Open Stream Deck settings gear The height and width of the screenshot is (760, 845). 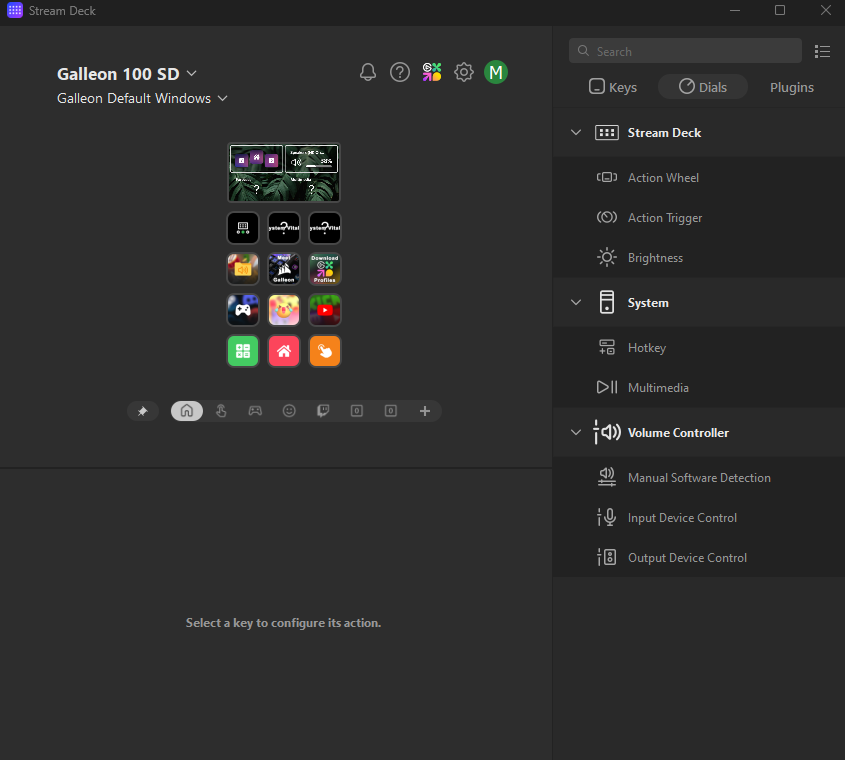[x=464, y=72]
